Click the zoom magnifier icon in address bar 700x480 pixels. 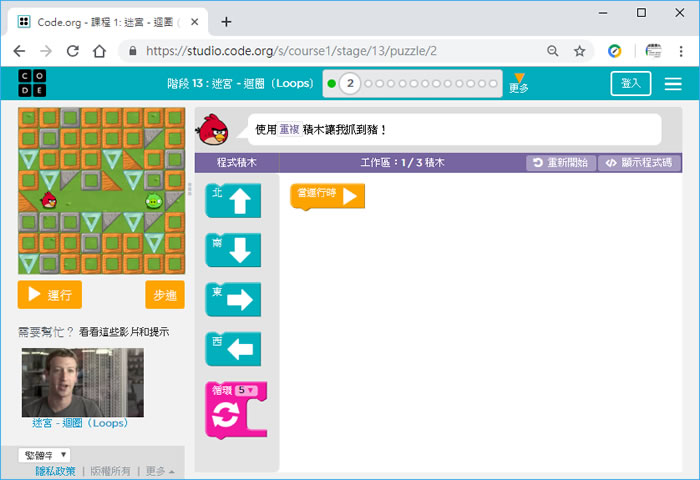(553, 51)
